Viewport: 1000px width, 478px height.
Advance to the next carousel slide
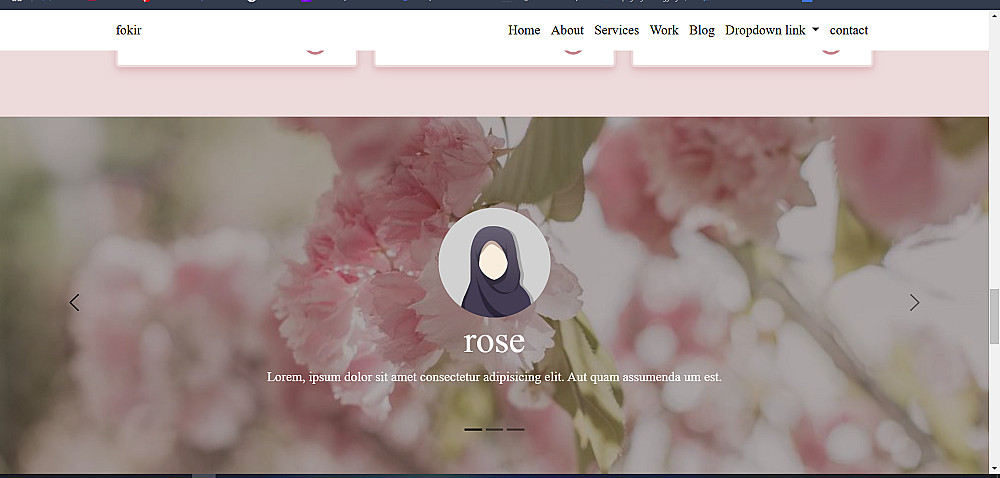[x=915, y=303]
